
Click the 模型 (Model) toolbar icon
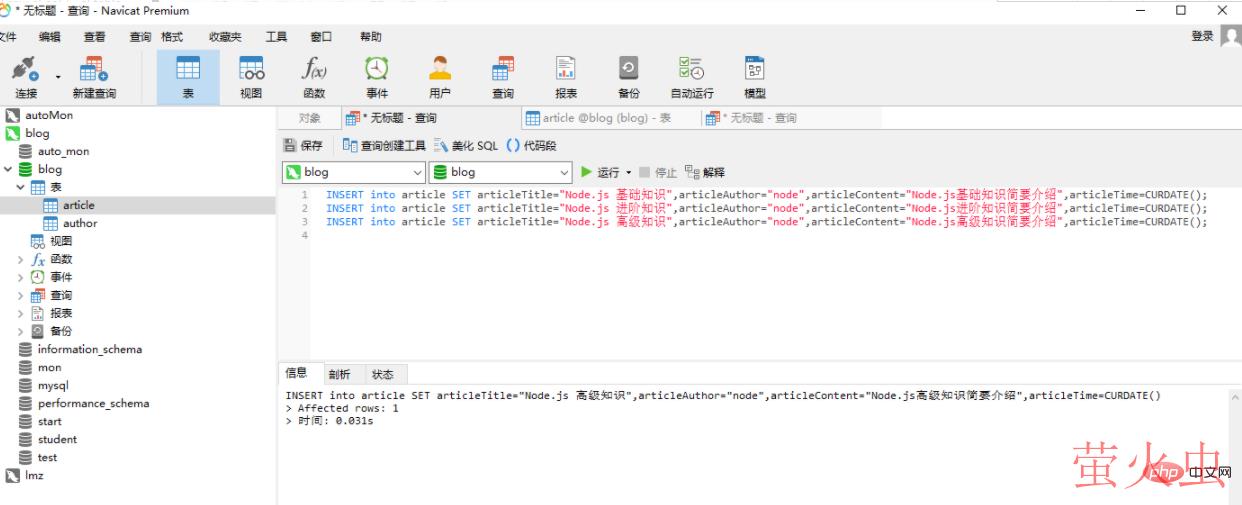pos(755,77)
